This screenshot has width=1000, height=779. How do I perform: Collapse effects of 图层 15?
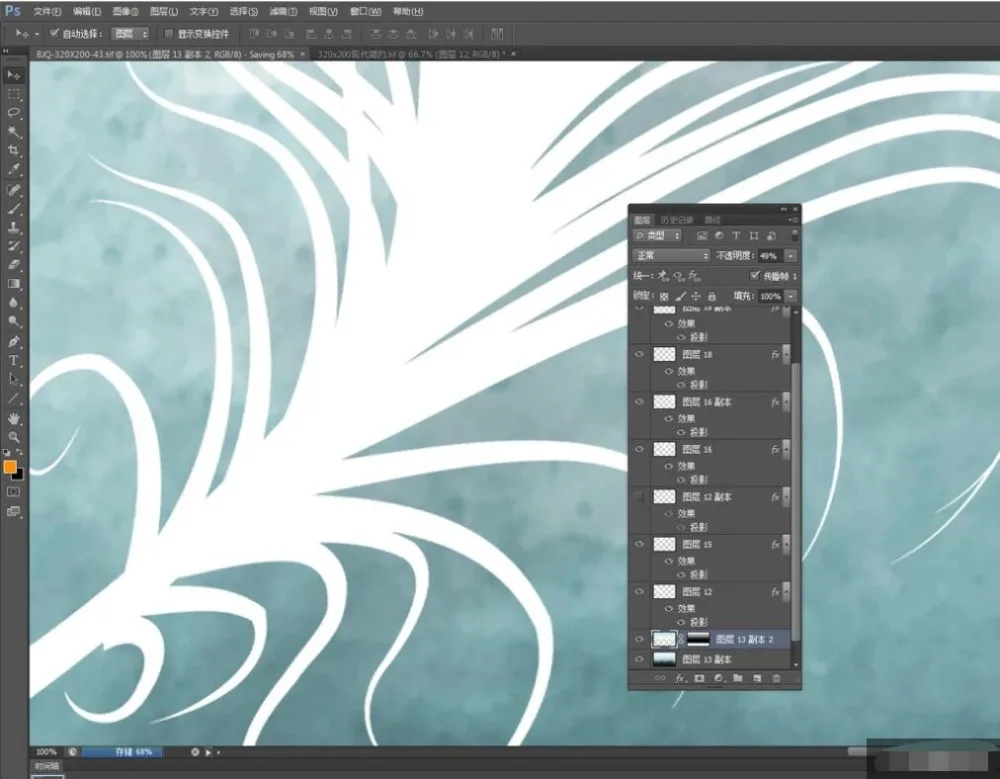coord(786,544)
